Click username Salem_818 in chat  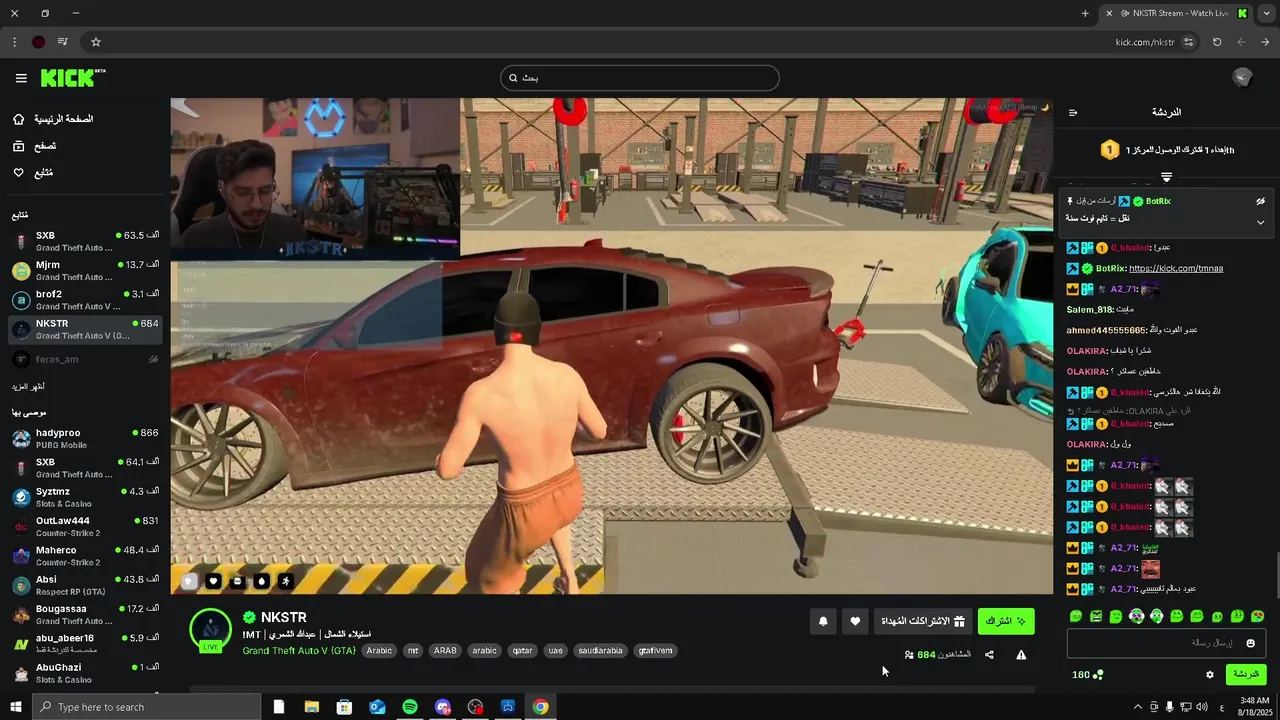1090,310
